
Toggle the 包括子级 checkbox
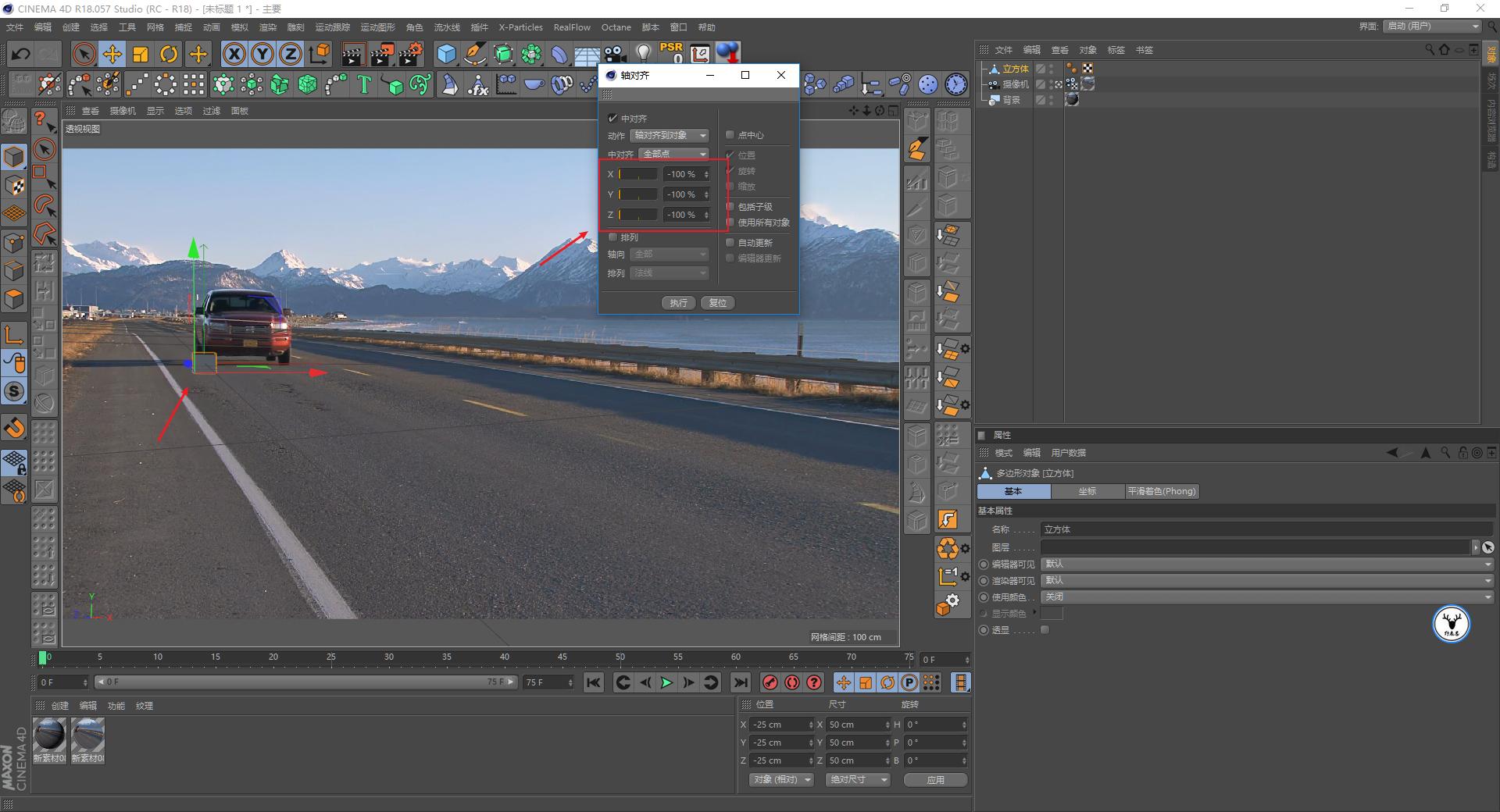pyautogui.click(x=730, y=207)
